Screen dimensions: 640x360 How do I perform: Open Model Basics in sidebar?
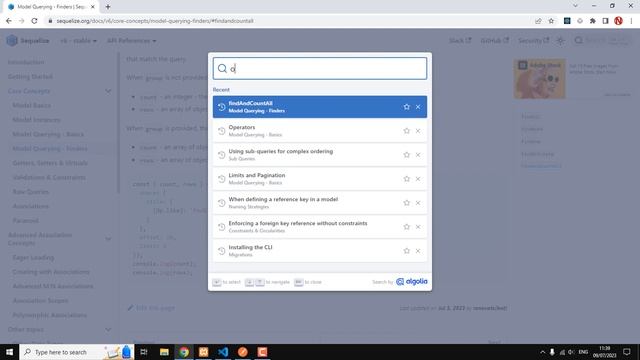click(31, 105)
